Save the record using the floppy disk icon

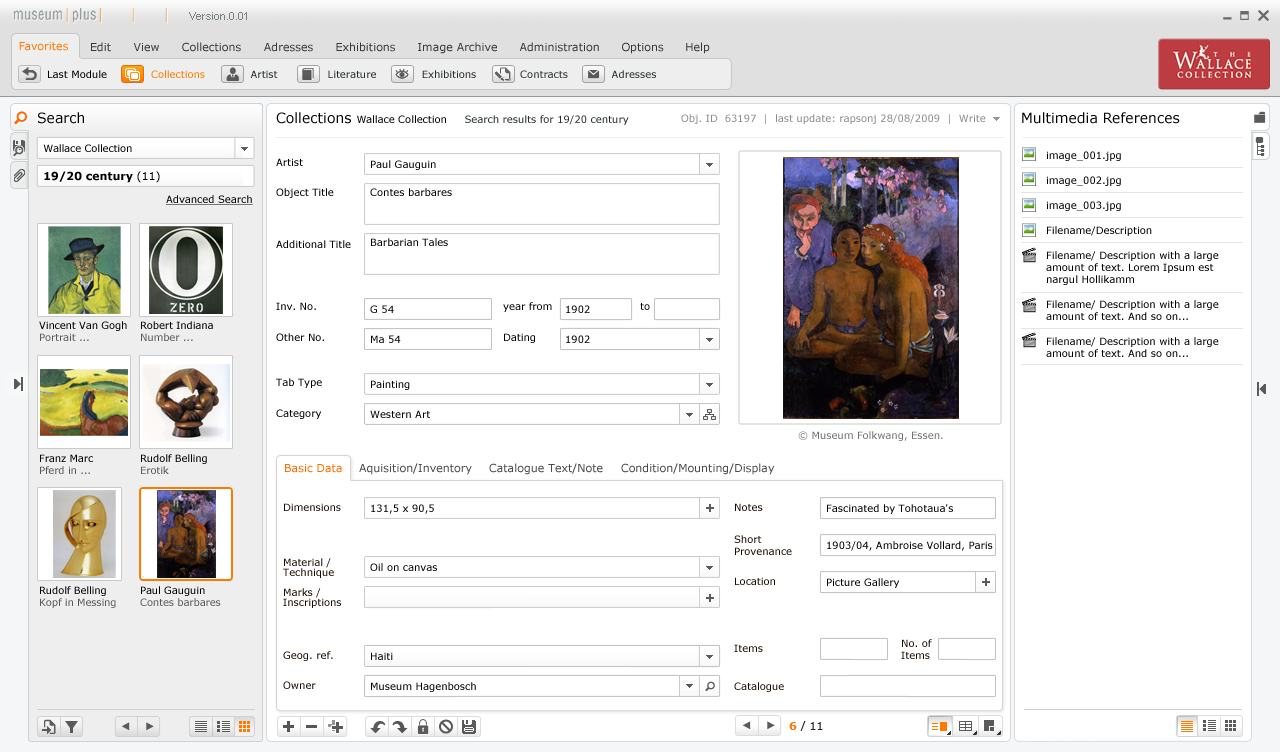(469, 727)
